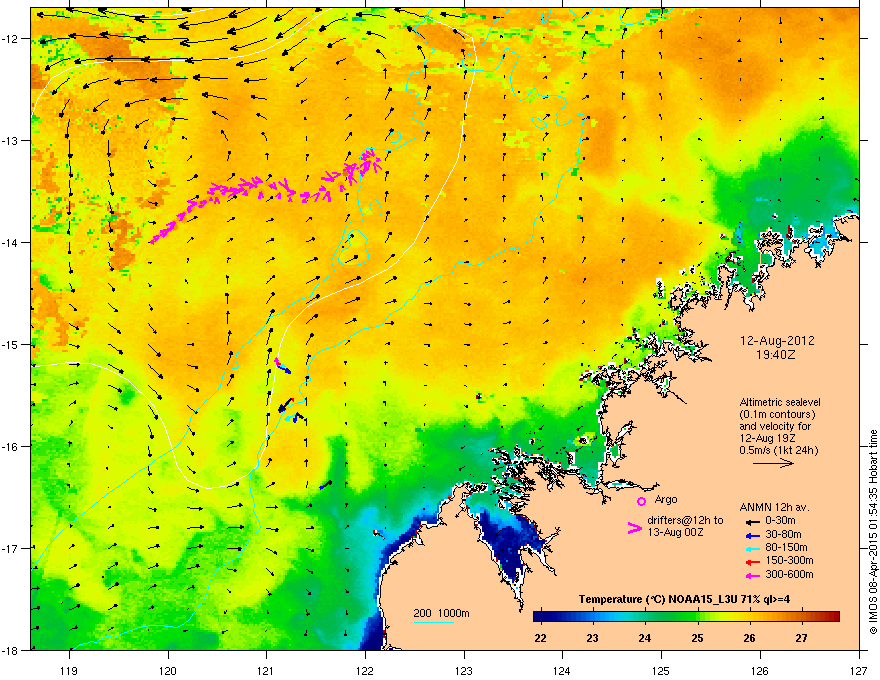880x680 pixels.
Task: Click the text drifters@12h to
Action: pyautogui.click(x=685, y=521)
